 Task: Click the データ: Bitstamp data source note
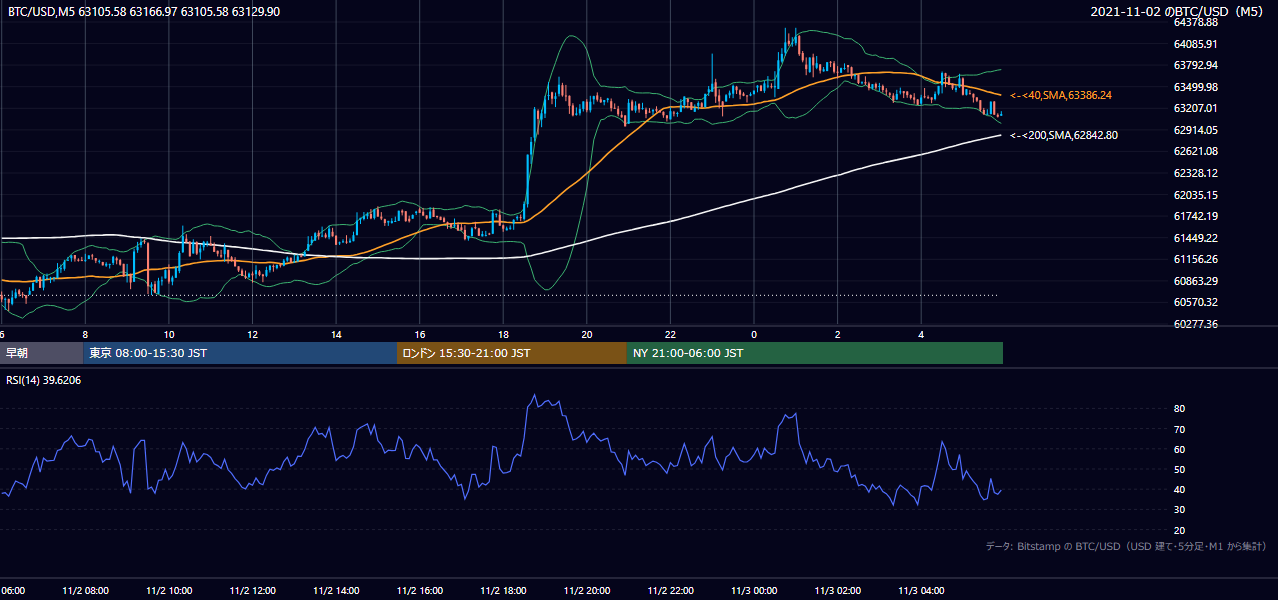(1126, 546)
